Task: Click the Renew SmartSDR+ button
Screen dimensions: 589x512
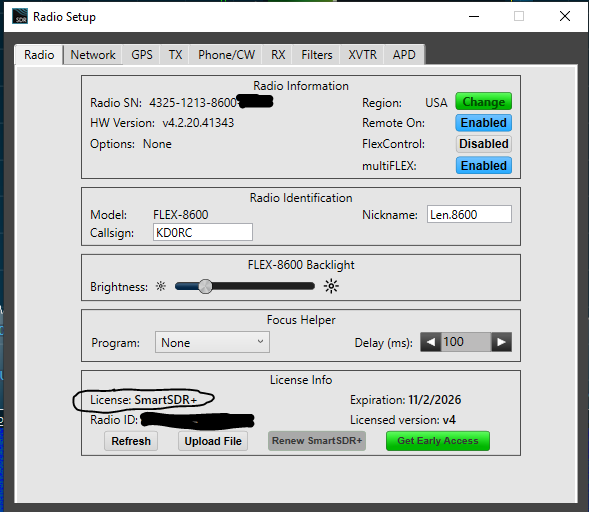Action: click(317, 441)
